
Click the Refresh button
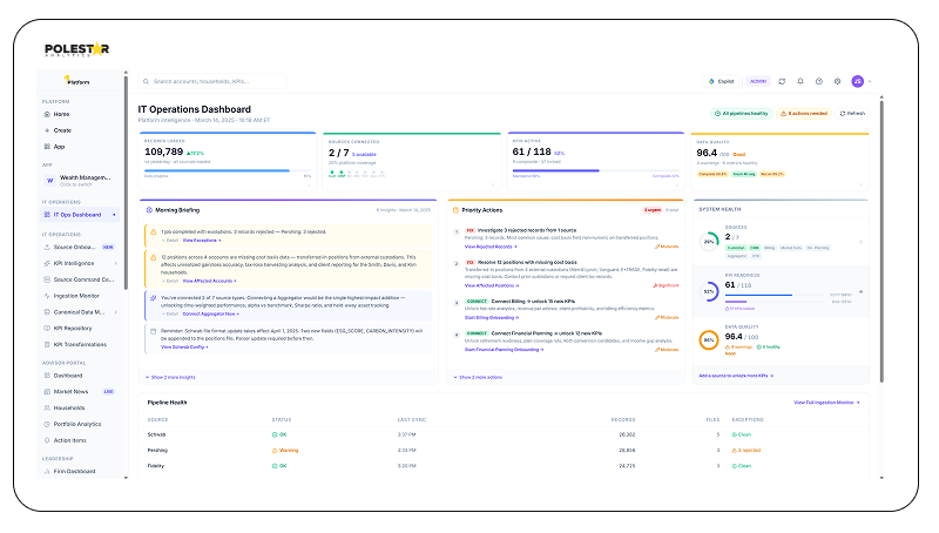(x=852, y=113)
